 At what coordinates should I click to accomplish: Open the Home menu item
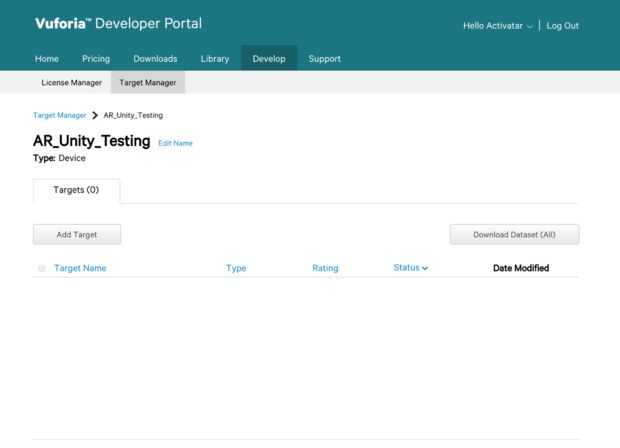click(47, 59)
